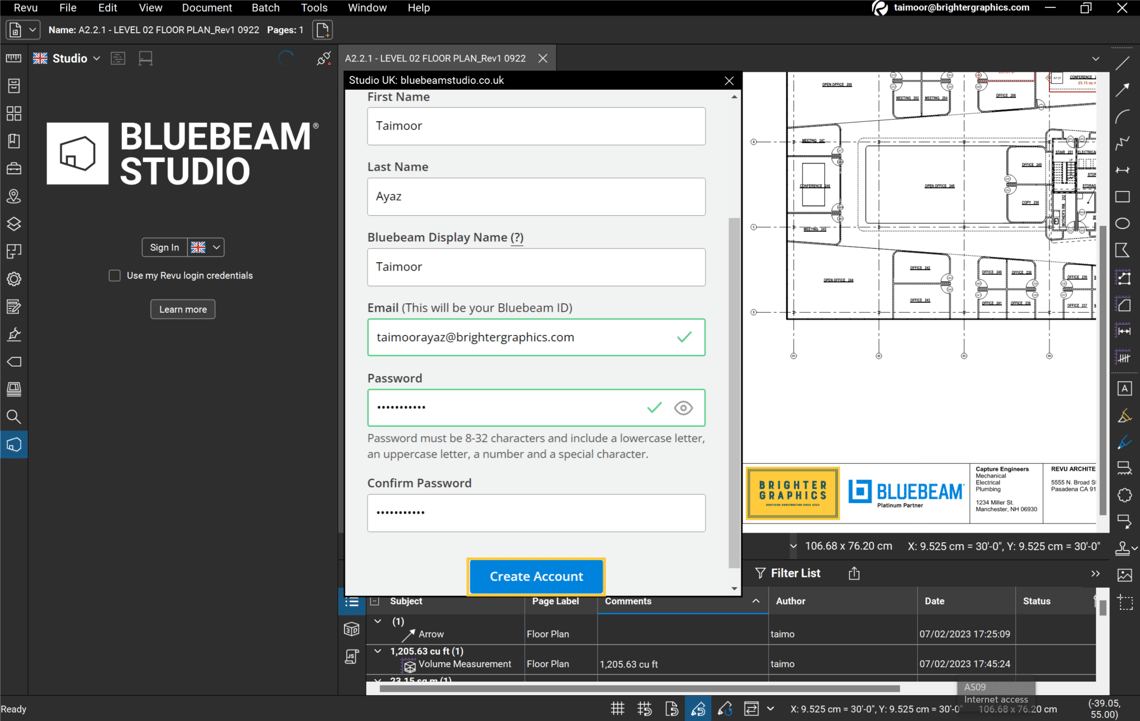Select the Pen drawing tool

[1124, 442]
